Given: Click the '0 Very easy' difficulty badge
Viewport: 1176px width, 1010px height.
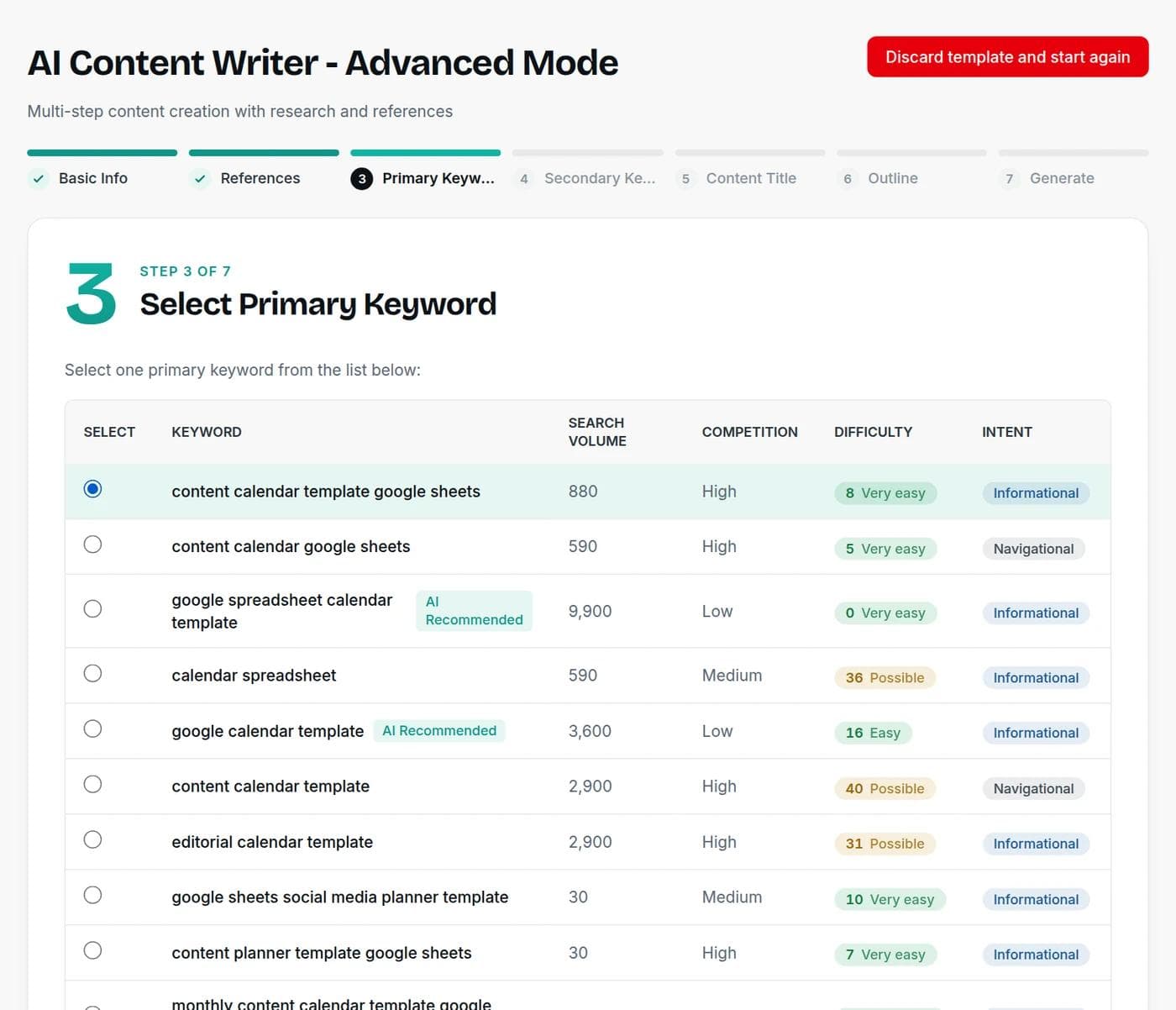Looking at the screenshot, I should [x=885, y=613].
